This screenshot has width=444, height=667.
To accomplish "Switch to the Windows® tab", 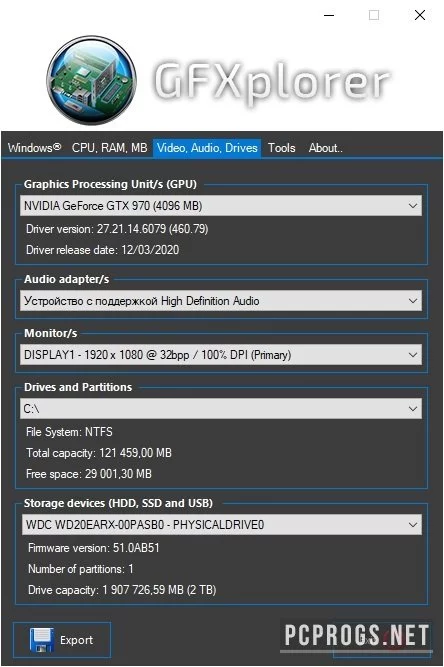I will [34, 148].
